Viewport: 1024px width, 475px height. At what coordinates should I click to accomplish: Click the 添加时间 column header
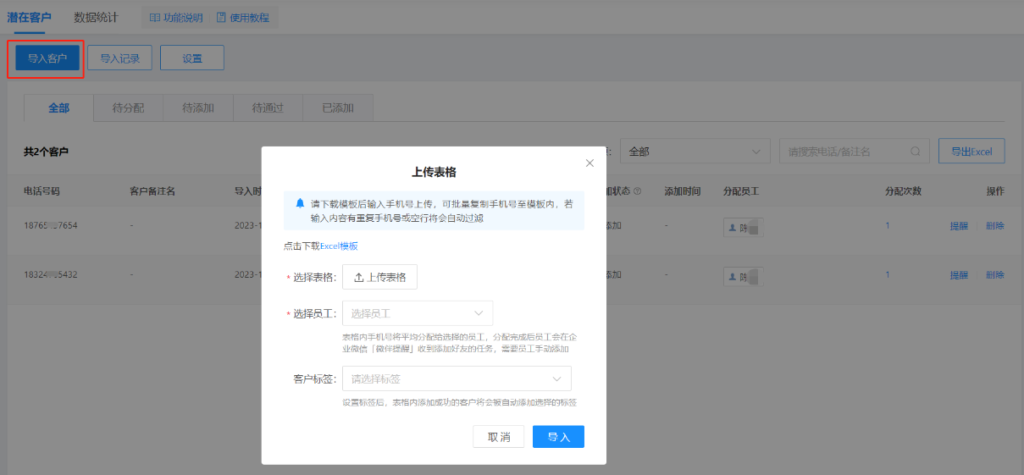[682, 191]
